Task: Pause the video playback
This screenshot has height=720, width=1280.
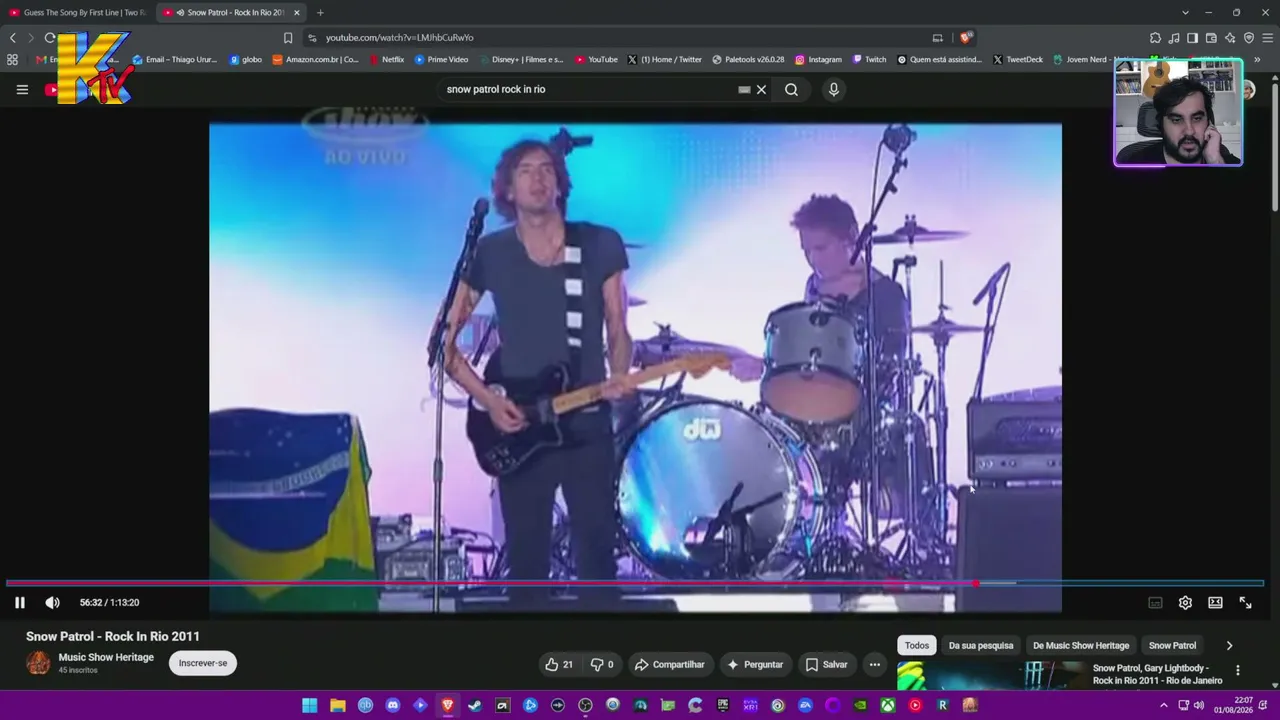Action: [x=19, y=602]
